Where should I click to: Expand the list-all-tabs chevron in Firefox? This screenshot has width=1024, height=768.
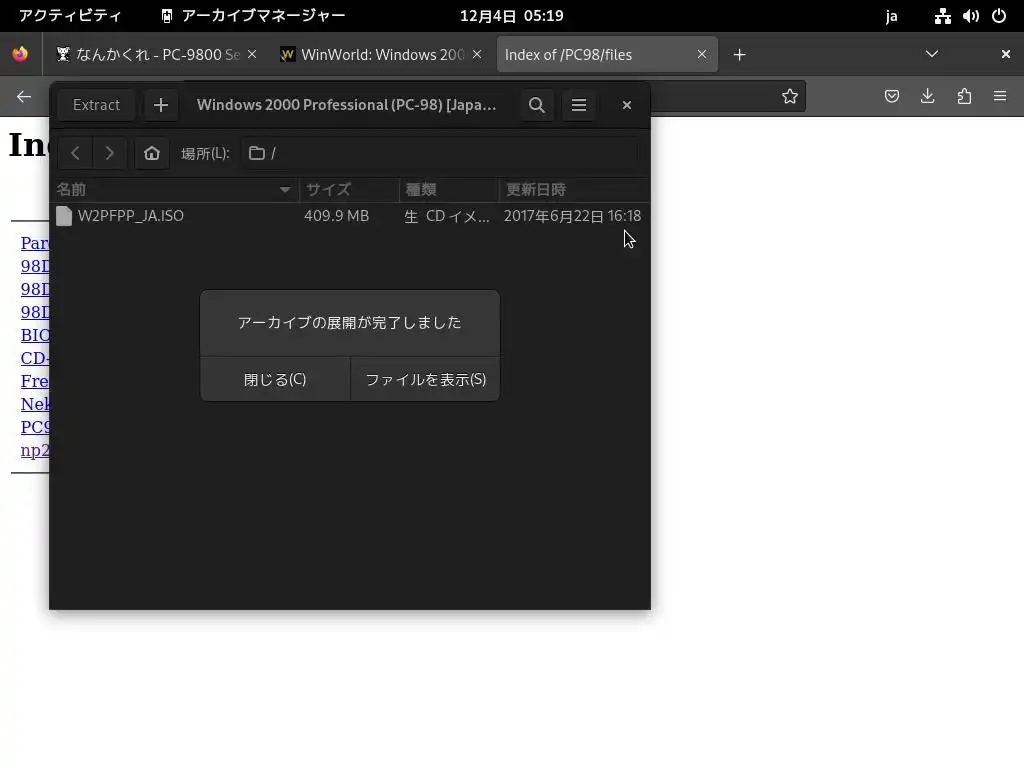[932, 54]
